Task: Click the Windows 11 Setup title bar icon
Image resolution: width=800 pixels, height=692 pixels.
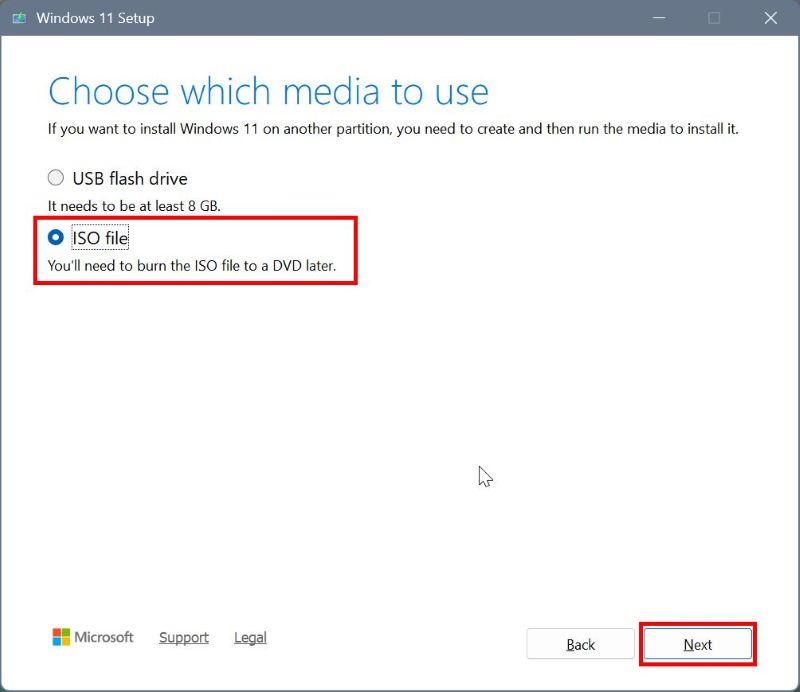Action: (x=19, y=18)
